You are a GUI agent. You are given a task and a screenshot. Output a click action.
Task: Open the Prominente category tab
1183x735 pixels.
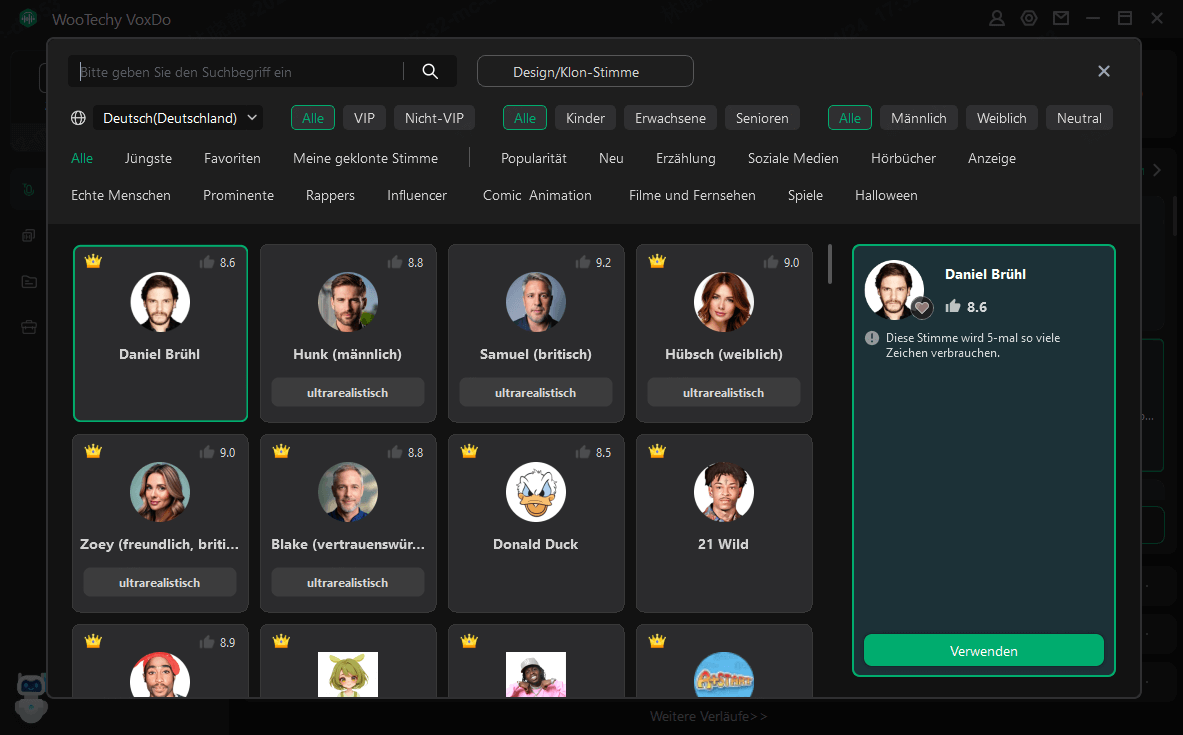tap(238, 195)
